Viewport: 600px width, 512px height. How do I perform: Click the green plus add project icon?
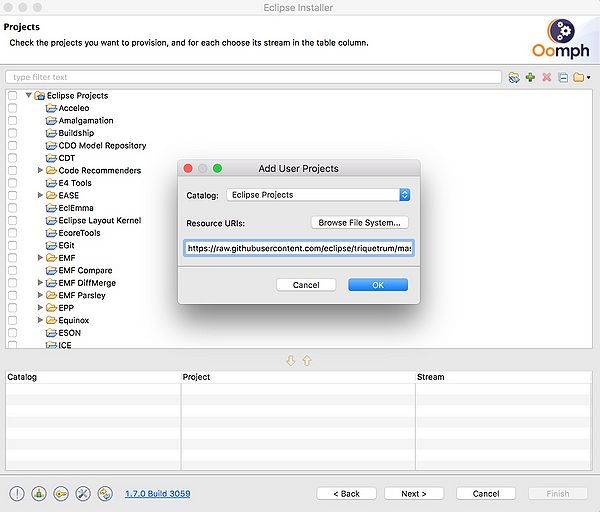tap(530, 77)
